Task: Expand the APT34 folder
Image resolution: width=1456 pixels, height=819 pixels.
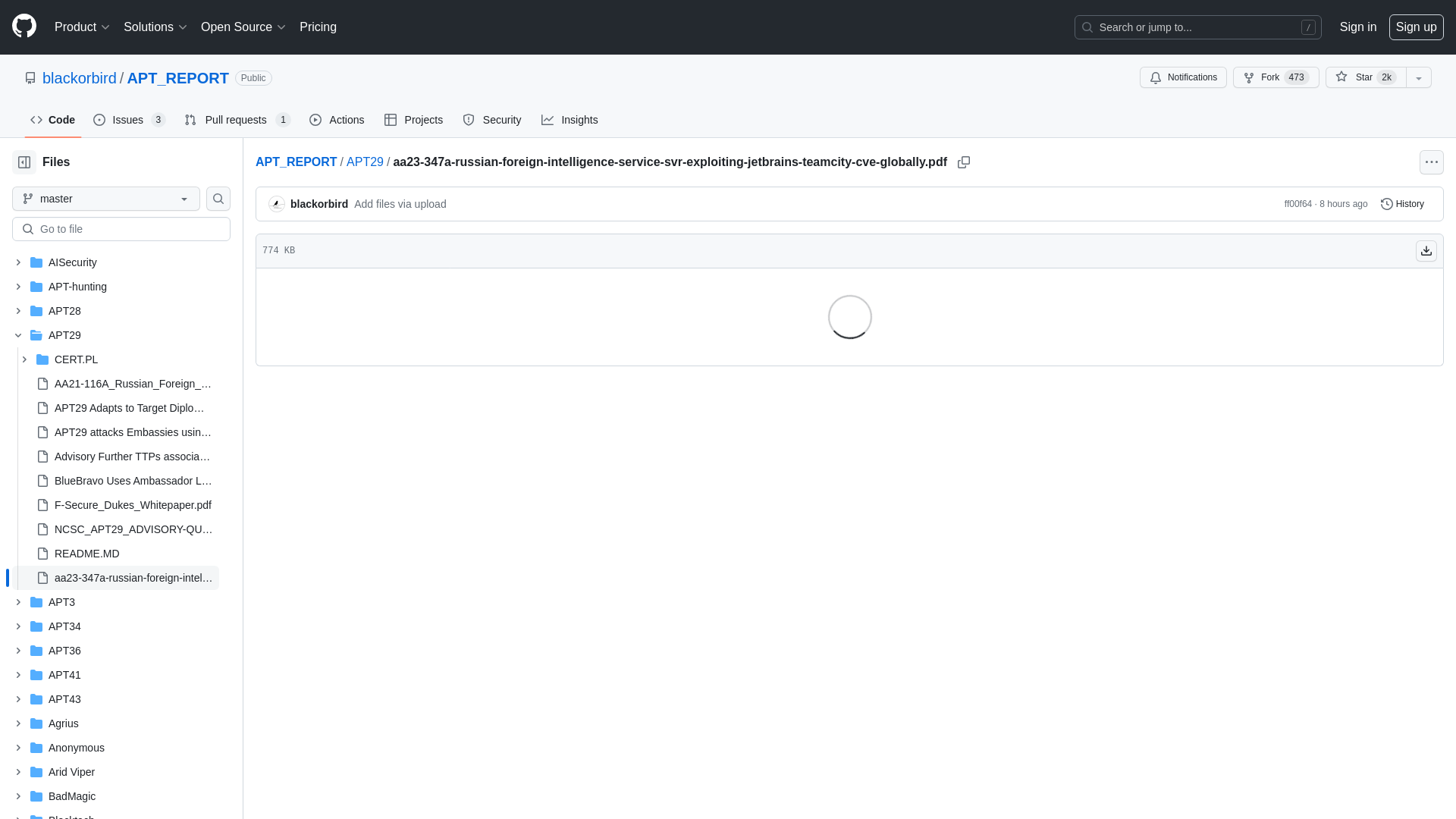Action: point(18,626)
